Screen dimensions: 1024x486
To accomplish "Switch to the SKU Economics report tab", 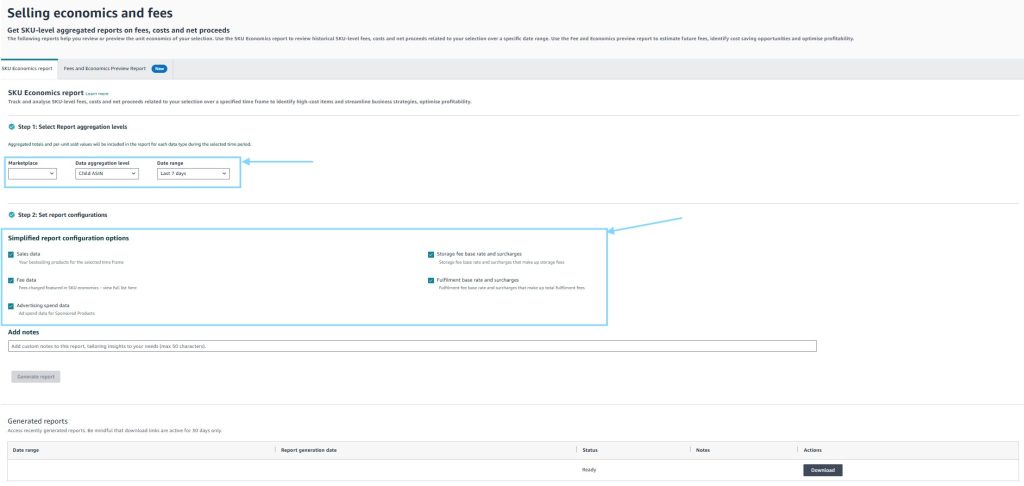I will point(28,68).
